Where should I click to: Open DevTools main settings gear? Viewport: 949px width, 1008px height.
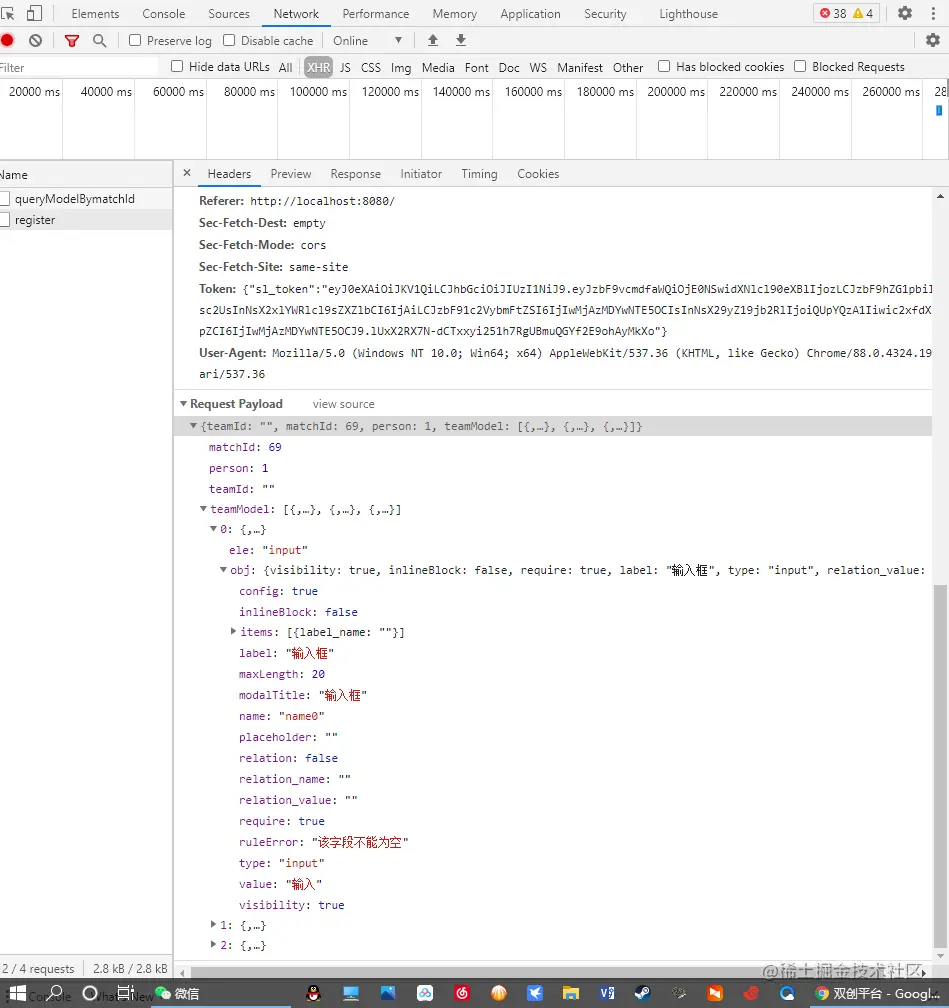(x=905, y=13)
